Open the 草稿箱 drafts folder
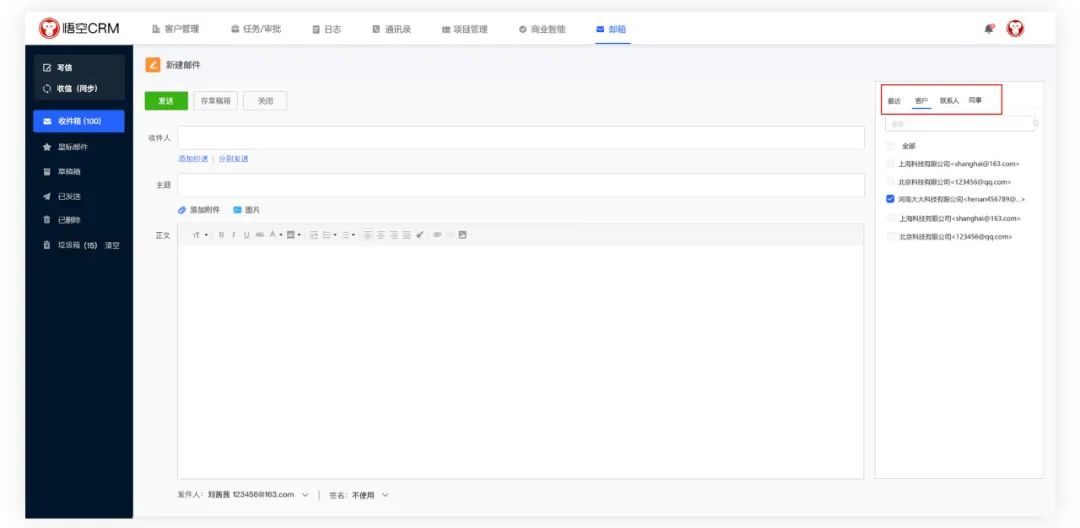Image resolution: width=1080 pixels, height=528 pixels. pyautogui.click(x=62, y=171)
